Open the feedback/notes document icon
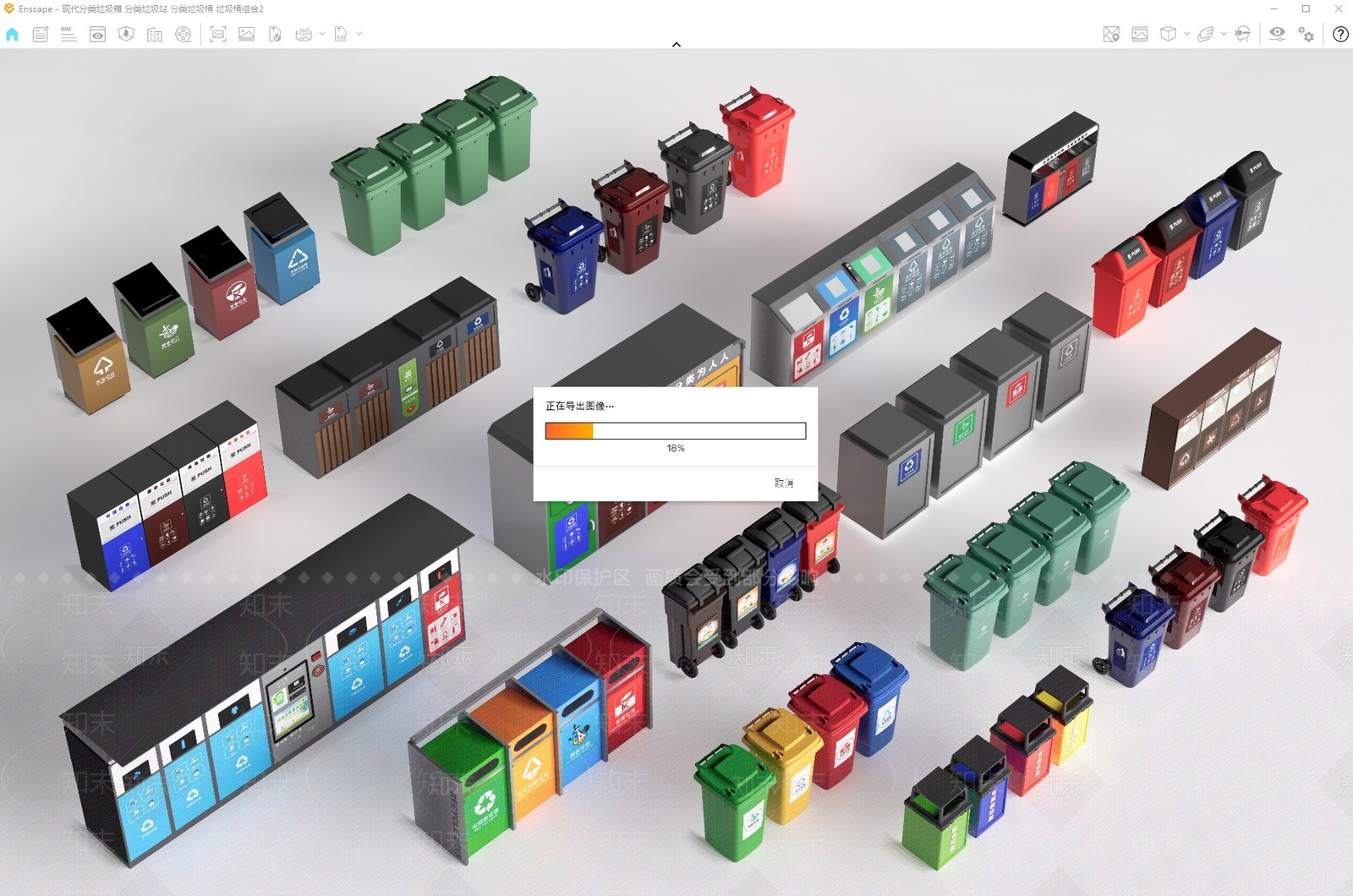 tap(40, 35)
